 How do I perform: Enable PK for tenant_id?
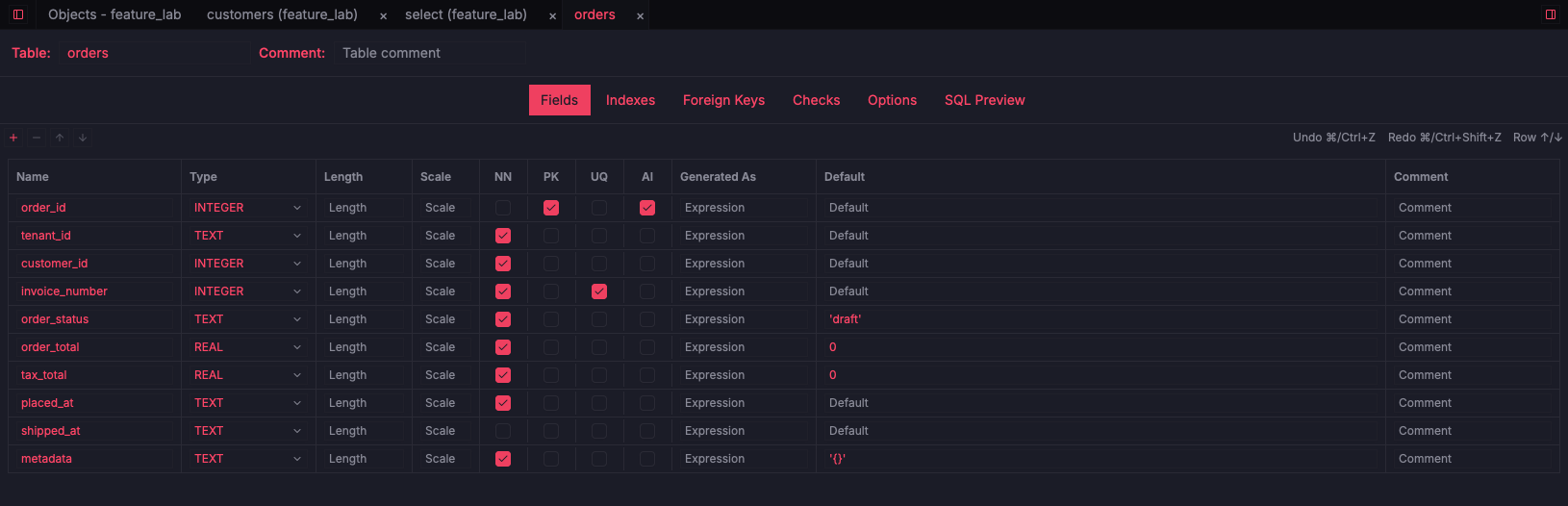(551, 236)
